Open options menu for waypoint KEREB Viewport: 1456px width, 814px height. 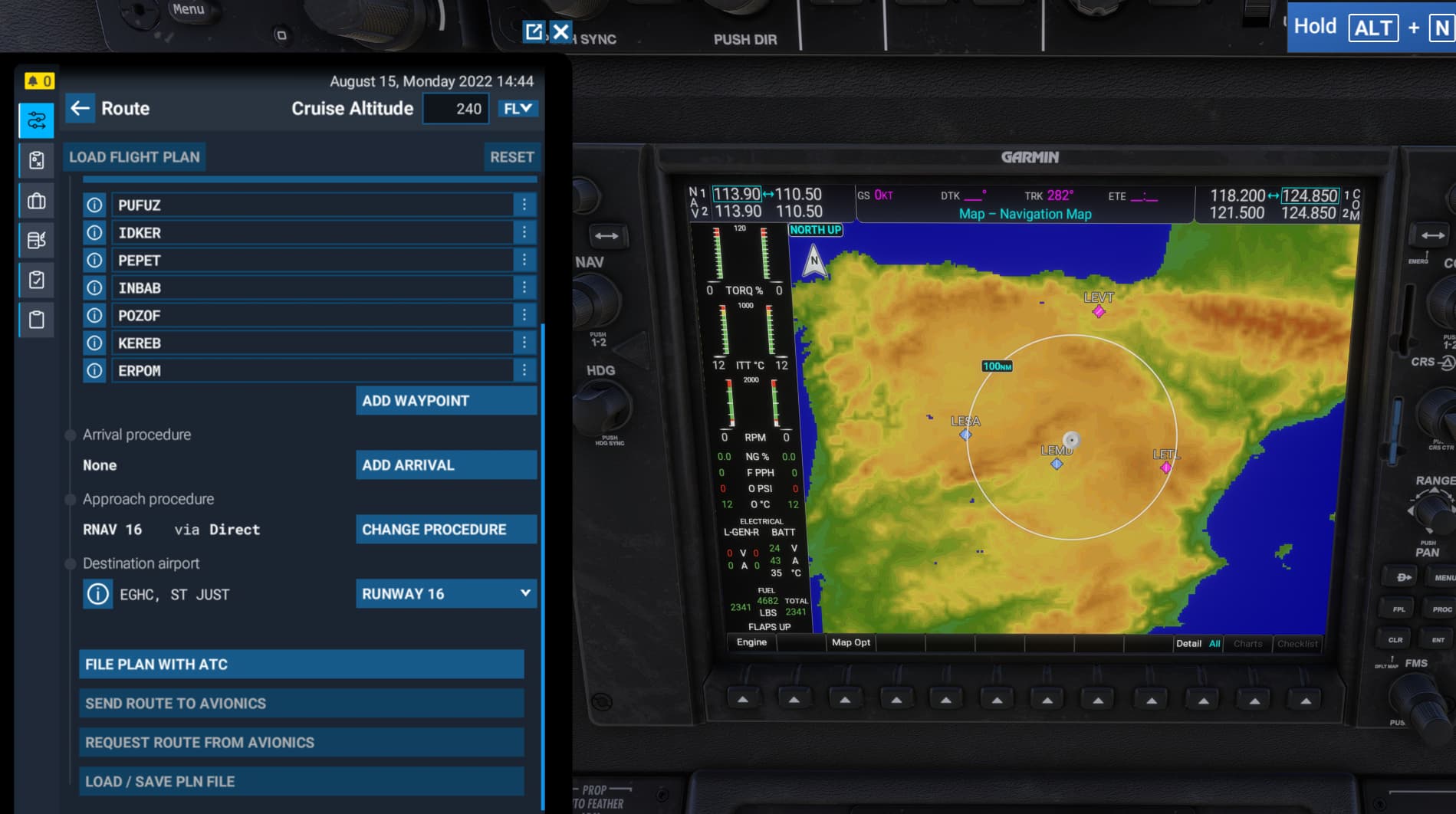click(x=524, y=343)
